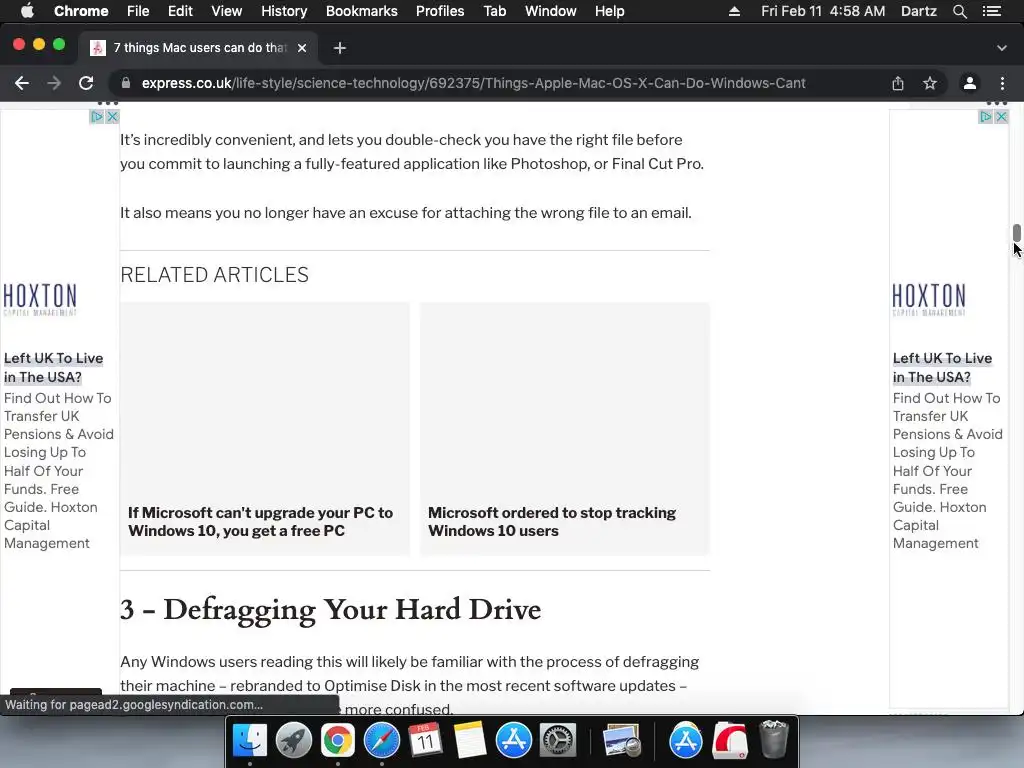The width and height of the screenshot is (1024, 768).
Task: Open the red app next to the Trash in the Dock
Action: click(729, 741)
